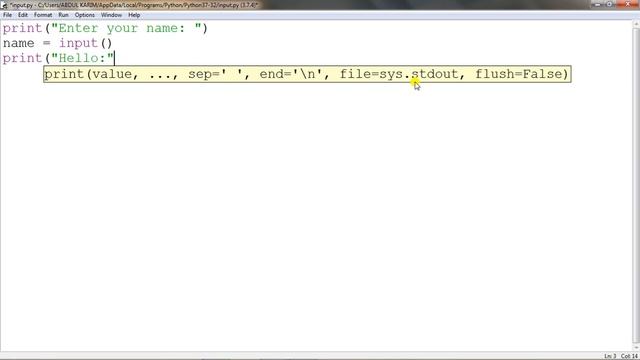The height and width of the screenshot is (360, 640).
Task: Open the File menu
Action: [x=7, y=15]
